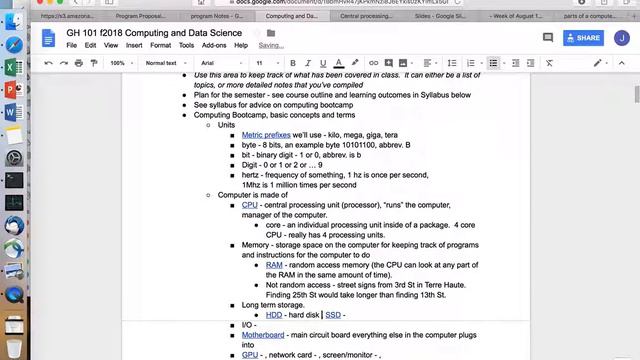
Task: Select the Paint format tool
Action: click(94, 63)
